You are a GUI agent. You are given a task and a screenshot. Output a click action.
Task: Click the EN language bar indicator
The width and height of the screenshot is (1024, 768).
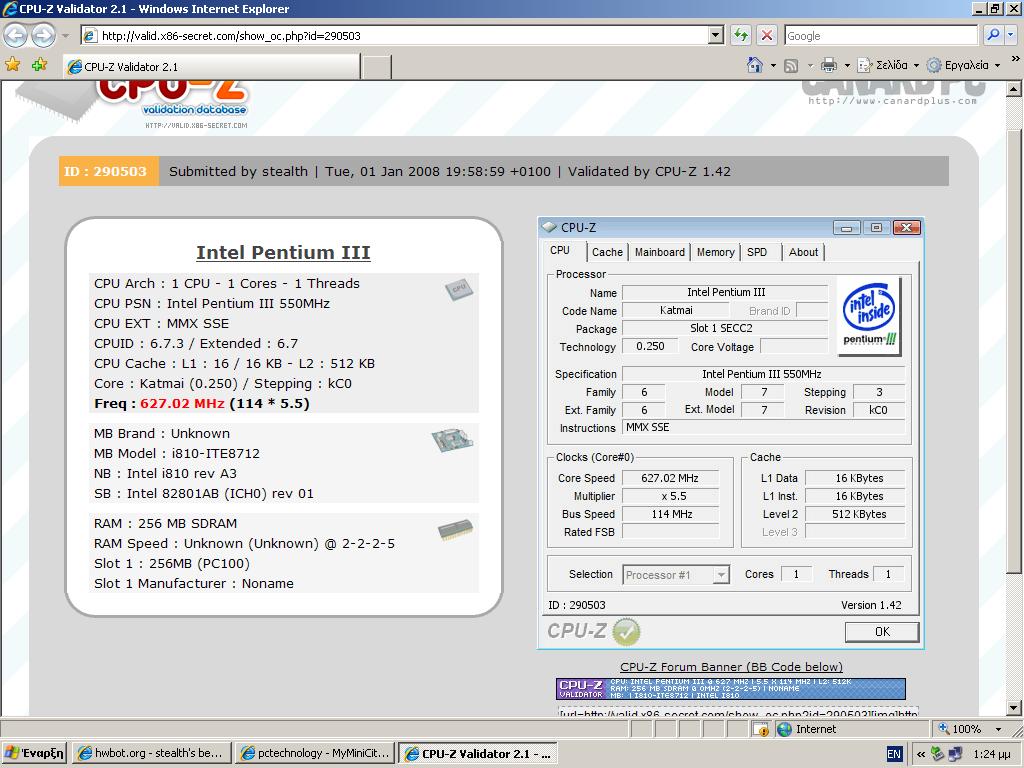click(894, 754)
